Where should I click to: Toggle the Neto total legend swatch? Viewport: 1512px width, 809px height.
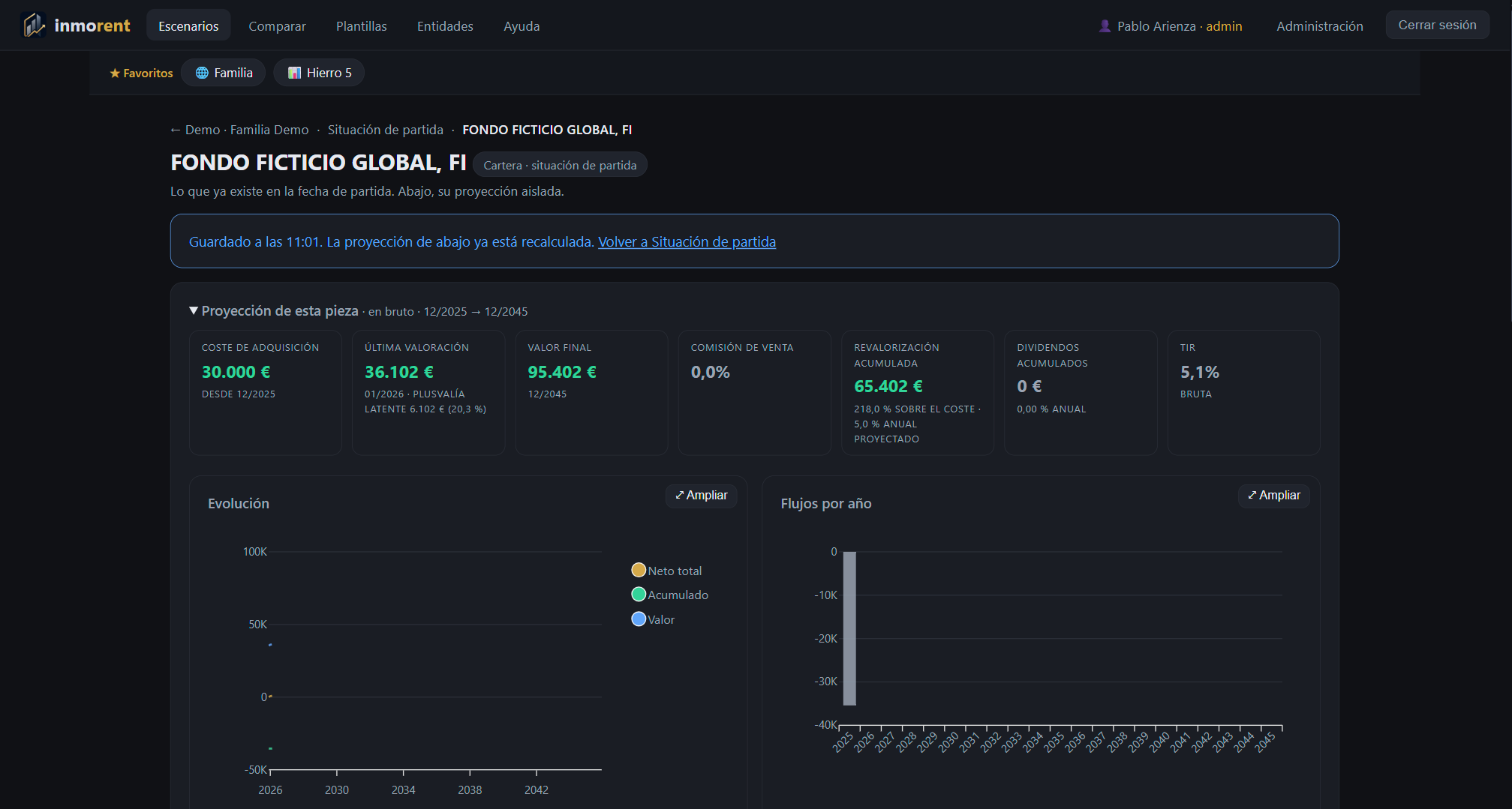pos(639,570)
